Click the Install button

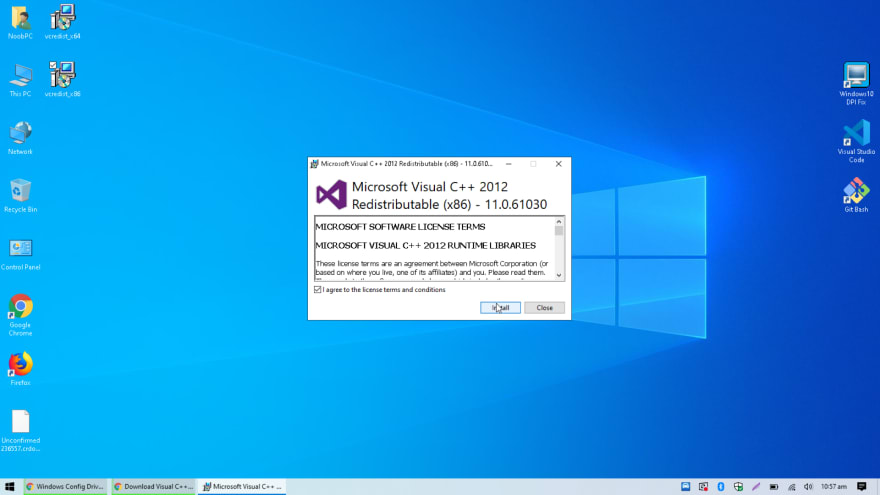(500, 308)
